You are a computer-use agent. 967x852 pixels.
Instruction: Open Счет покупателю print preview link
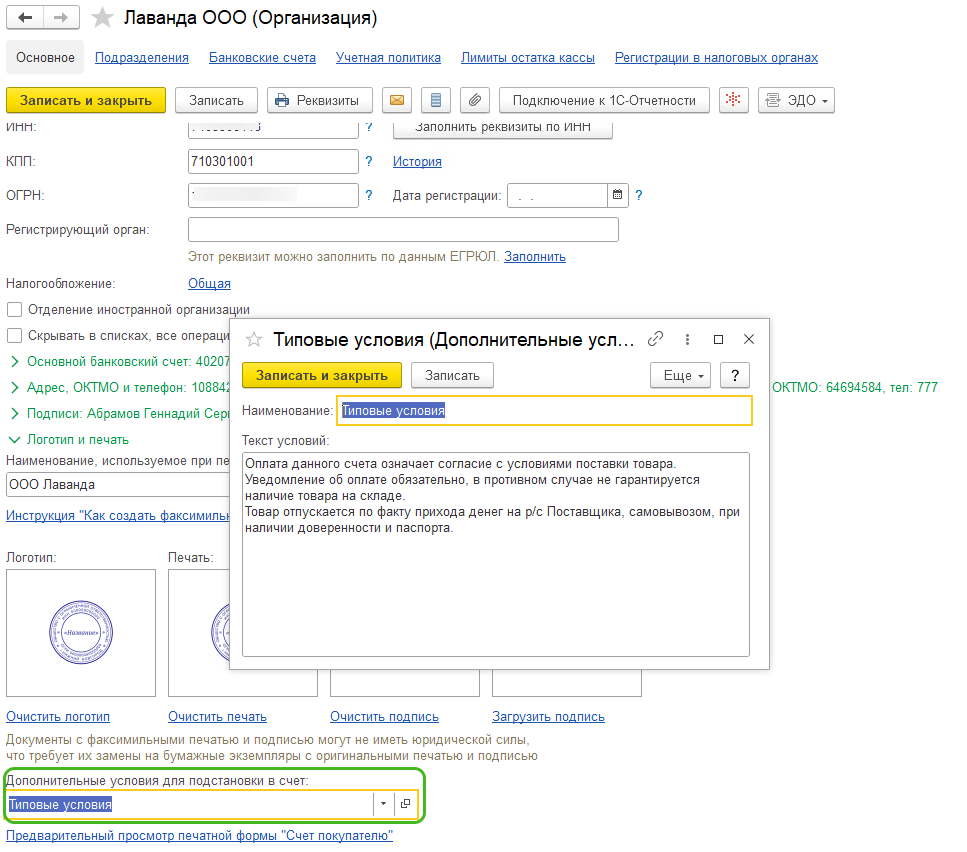(x=199, y=836)
